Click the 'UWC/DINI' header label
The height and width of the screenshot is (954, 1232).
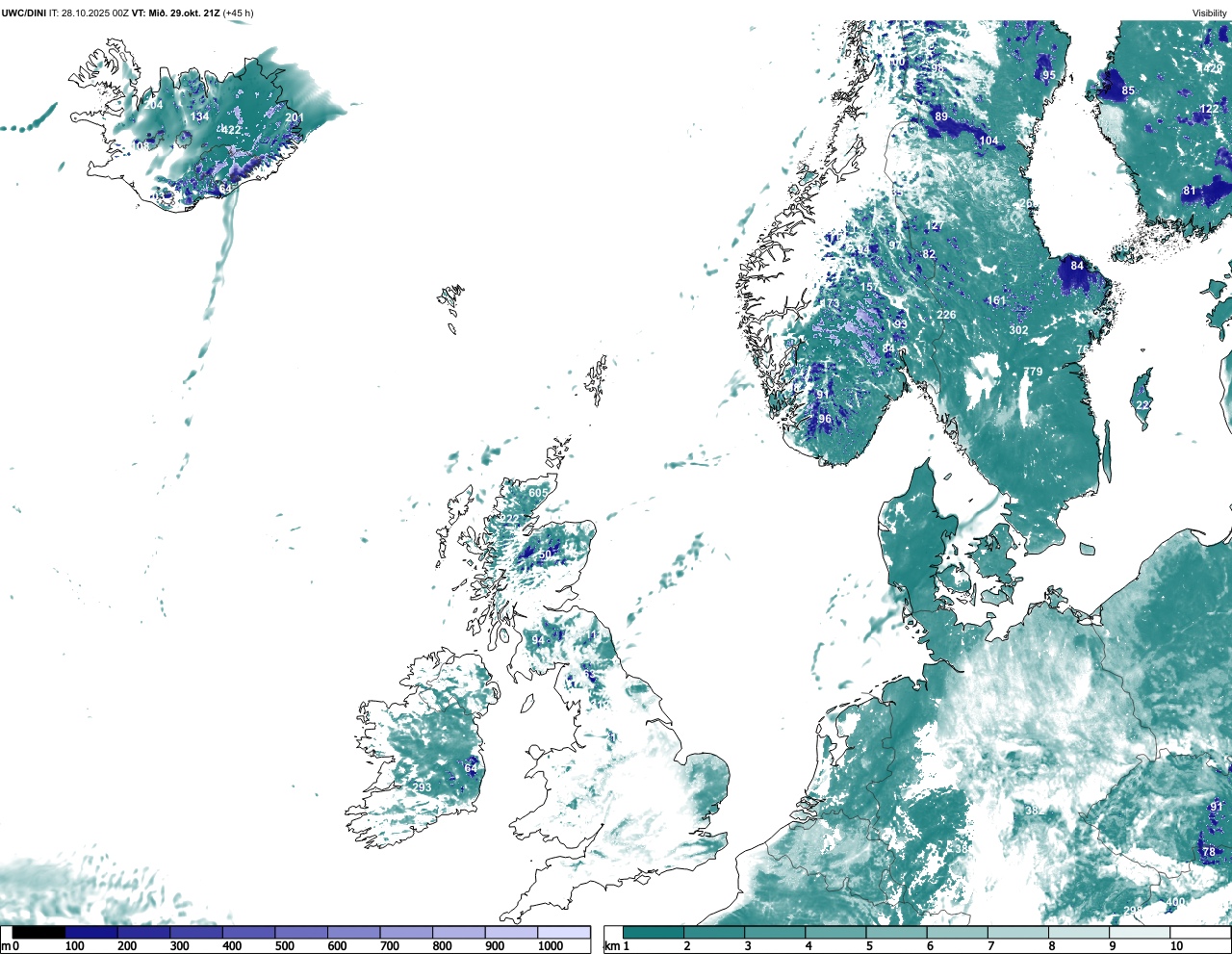pos(24,13)
